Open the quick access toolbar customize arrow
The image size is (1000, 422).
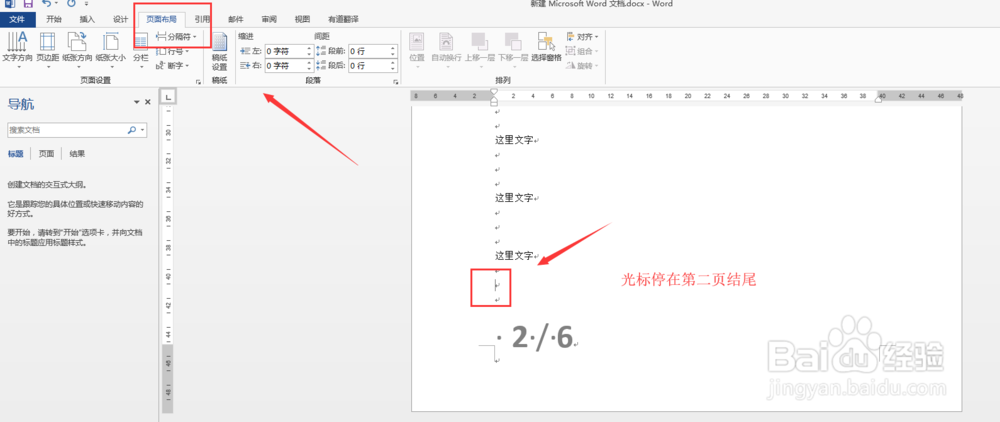[x=85, y=4]
